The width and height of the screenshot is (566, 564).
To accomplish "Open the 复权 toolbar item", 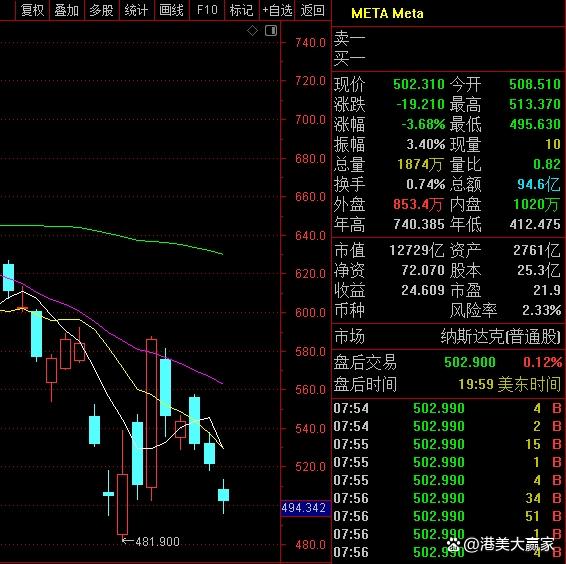I will point(32,10).
